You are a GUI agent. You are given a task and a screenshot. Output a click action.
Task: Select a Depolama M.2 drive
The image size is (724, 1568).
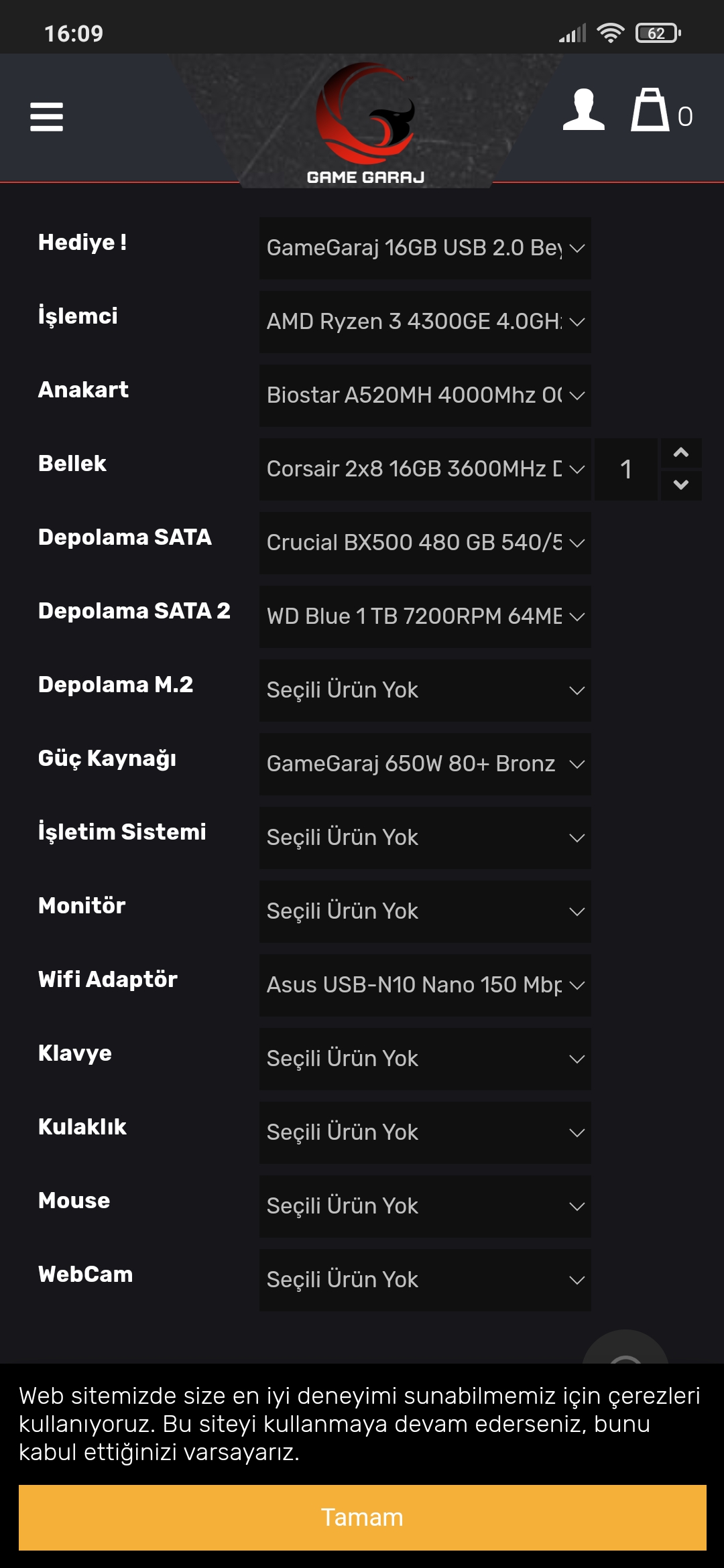[425, 690]
